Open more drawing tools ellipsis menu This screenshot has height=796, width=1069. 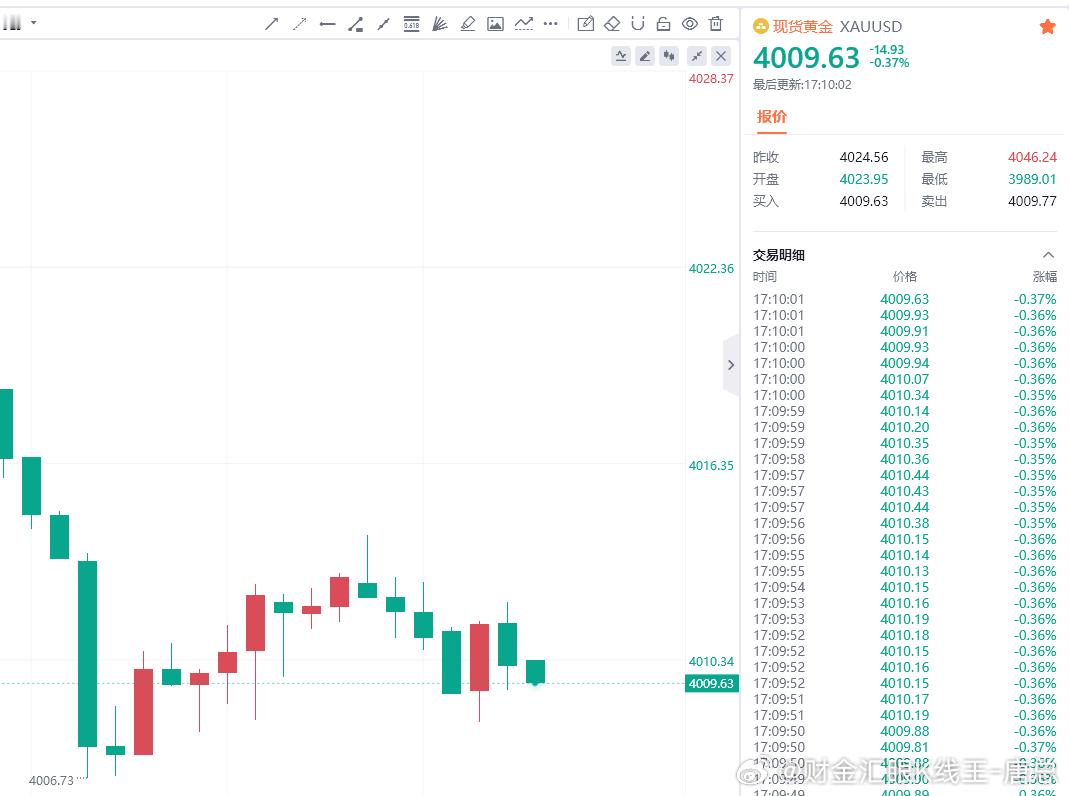pyautogui.click(x=550, y=24)
